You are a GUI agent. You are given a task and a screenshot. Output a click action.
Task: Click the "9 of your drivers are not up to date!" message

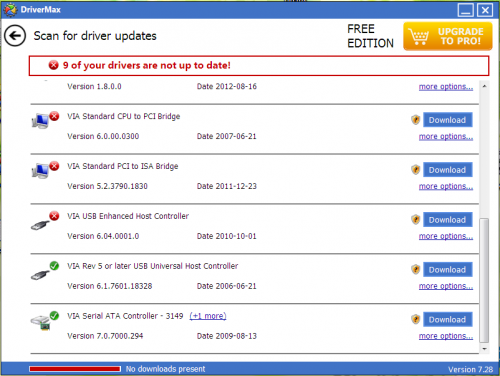click(147, 65)
